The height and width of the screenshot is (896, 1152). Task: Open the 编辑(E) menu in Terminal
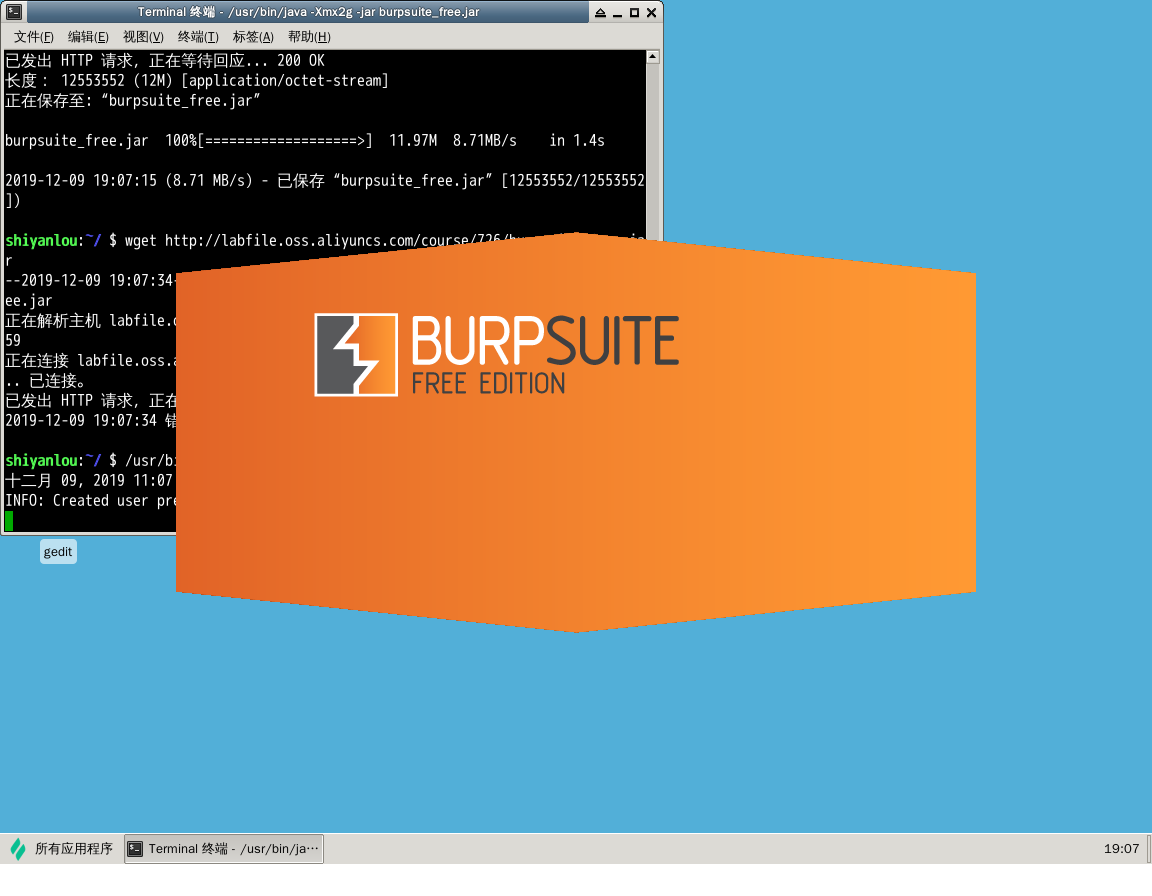(x=88, y=37)
